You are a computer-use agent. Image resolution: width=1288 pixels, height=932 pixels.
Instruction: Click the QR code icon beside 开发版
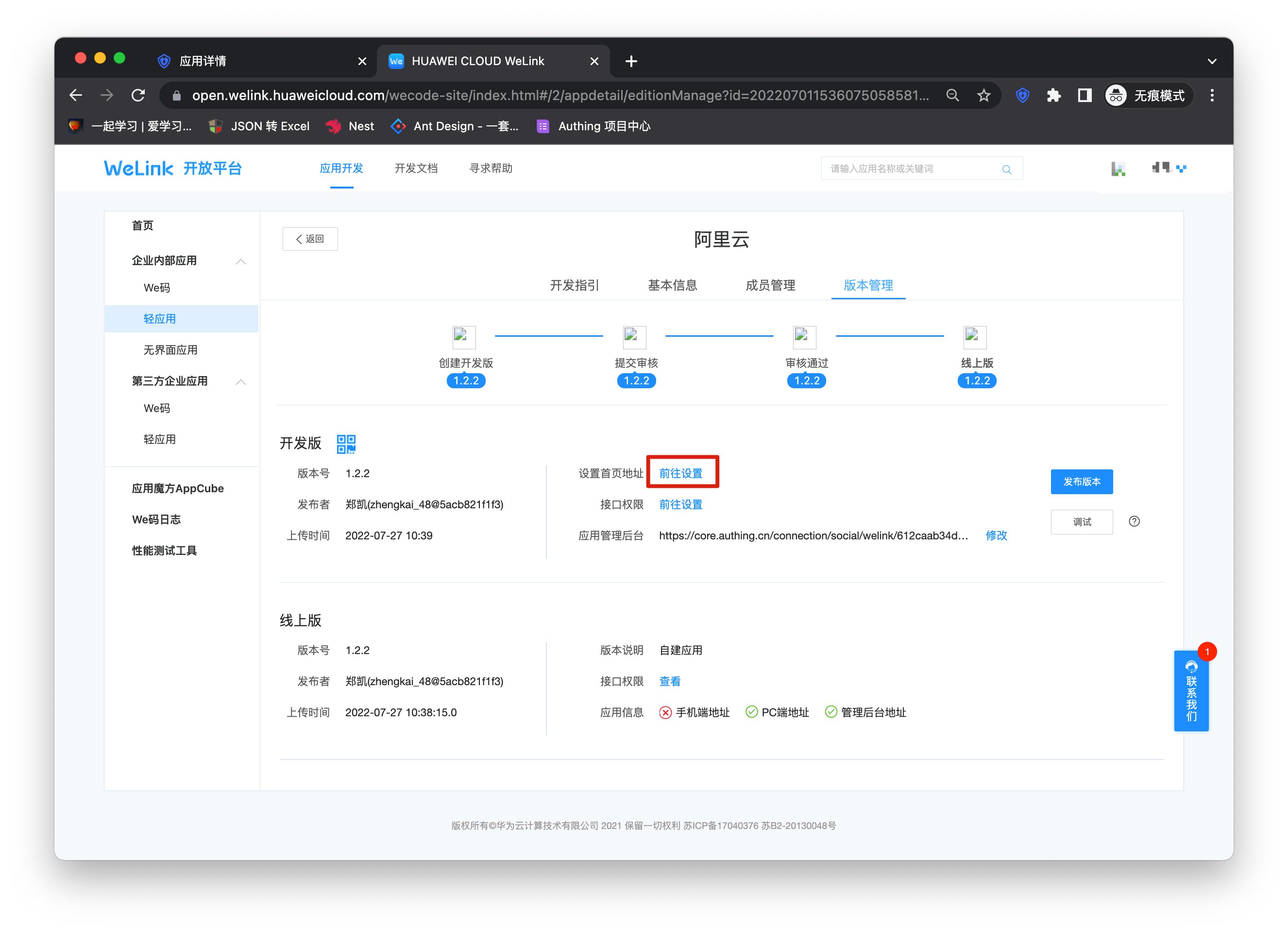[346, 444]
